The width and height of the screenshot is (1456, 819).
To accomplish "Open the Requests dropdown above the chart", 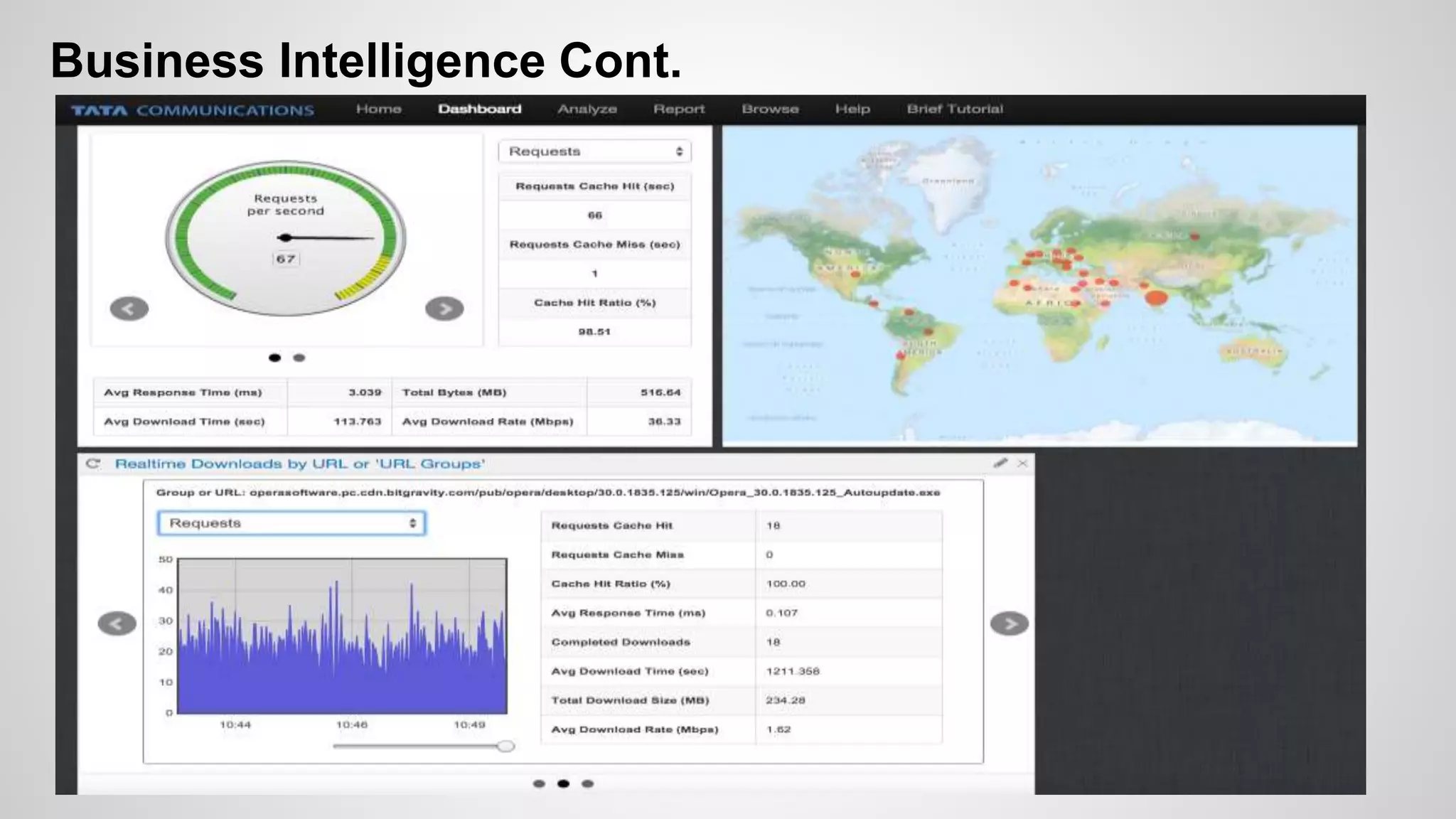I will 291,523.
